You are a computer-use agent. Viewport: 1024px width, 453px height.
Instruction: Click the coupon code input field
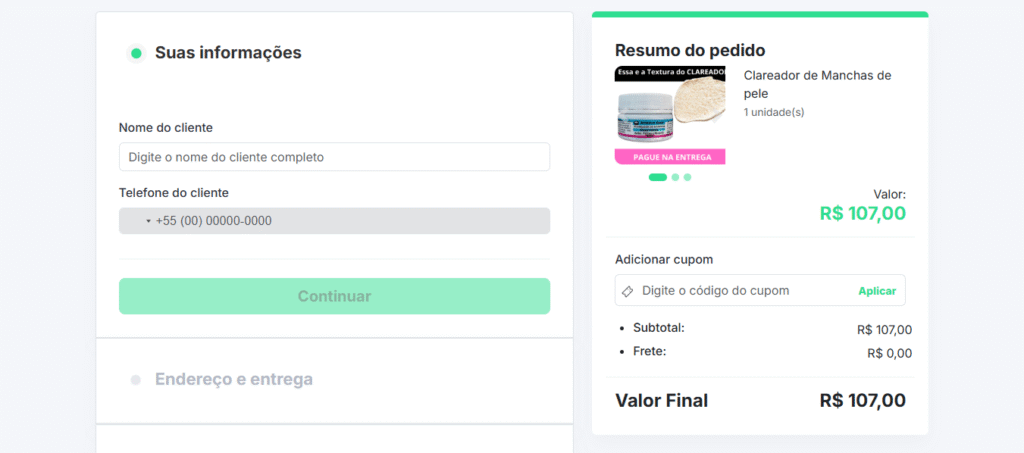[745, 290]
